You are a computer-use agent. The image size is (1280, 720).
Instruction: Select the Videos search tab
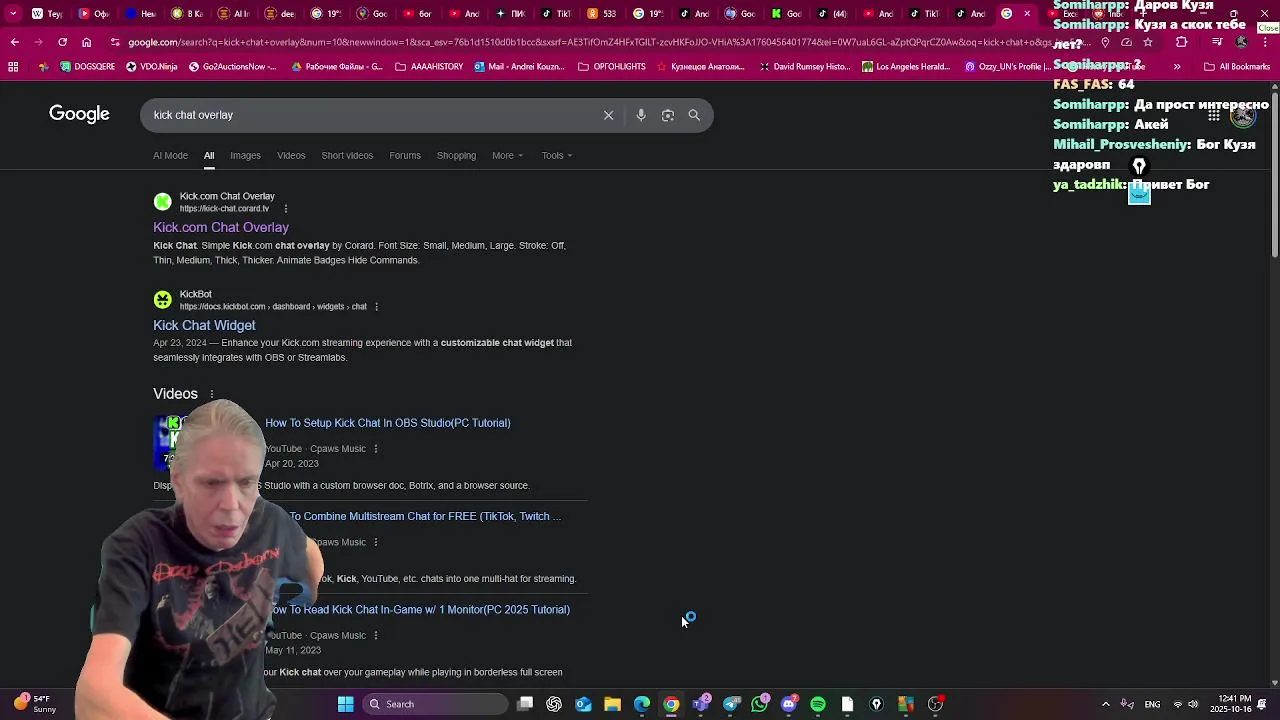pos(291,155)
